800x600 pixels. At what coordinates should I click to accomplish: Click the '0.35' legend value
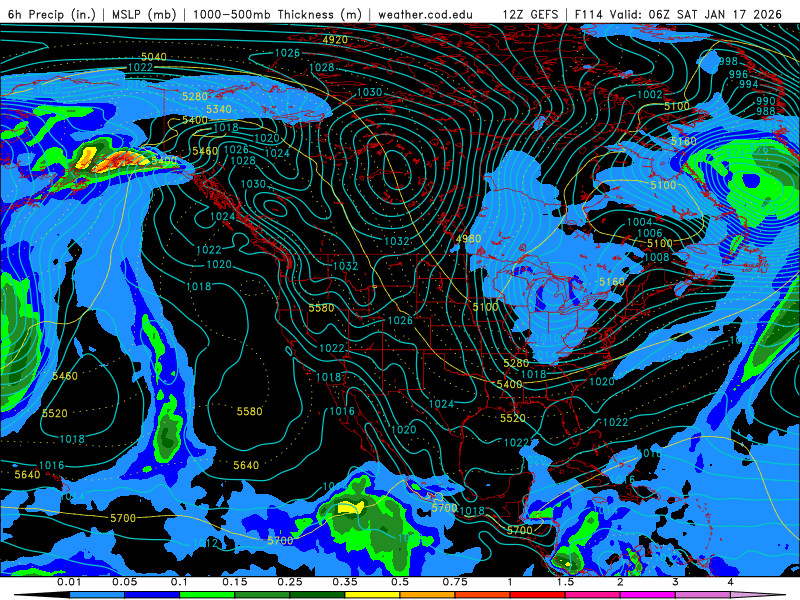point(345,582)
